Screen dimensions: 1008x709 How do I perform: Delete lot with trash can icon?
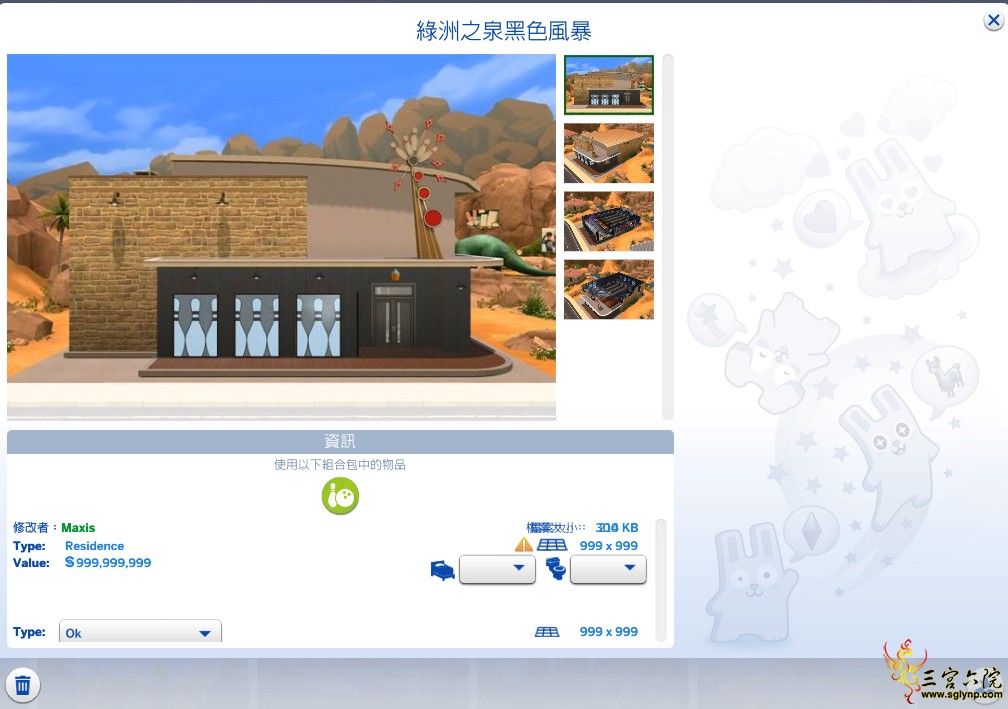pyautogui.click(x=22, y=685)
